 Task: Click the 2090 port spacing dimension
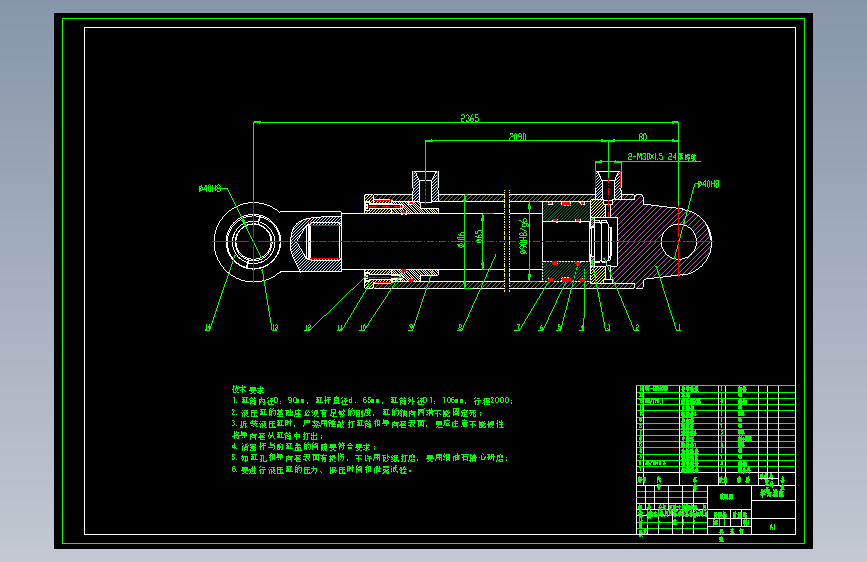point(518,136)
